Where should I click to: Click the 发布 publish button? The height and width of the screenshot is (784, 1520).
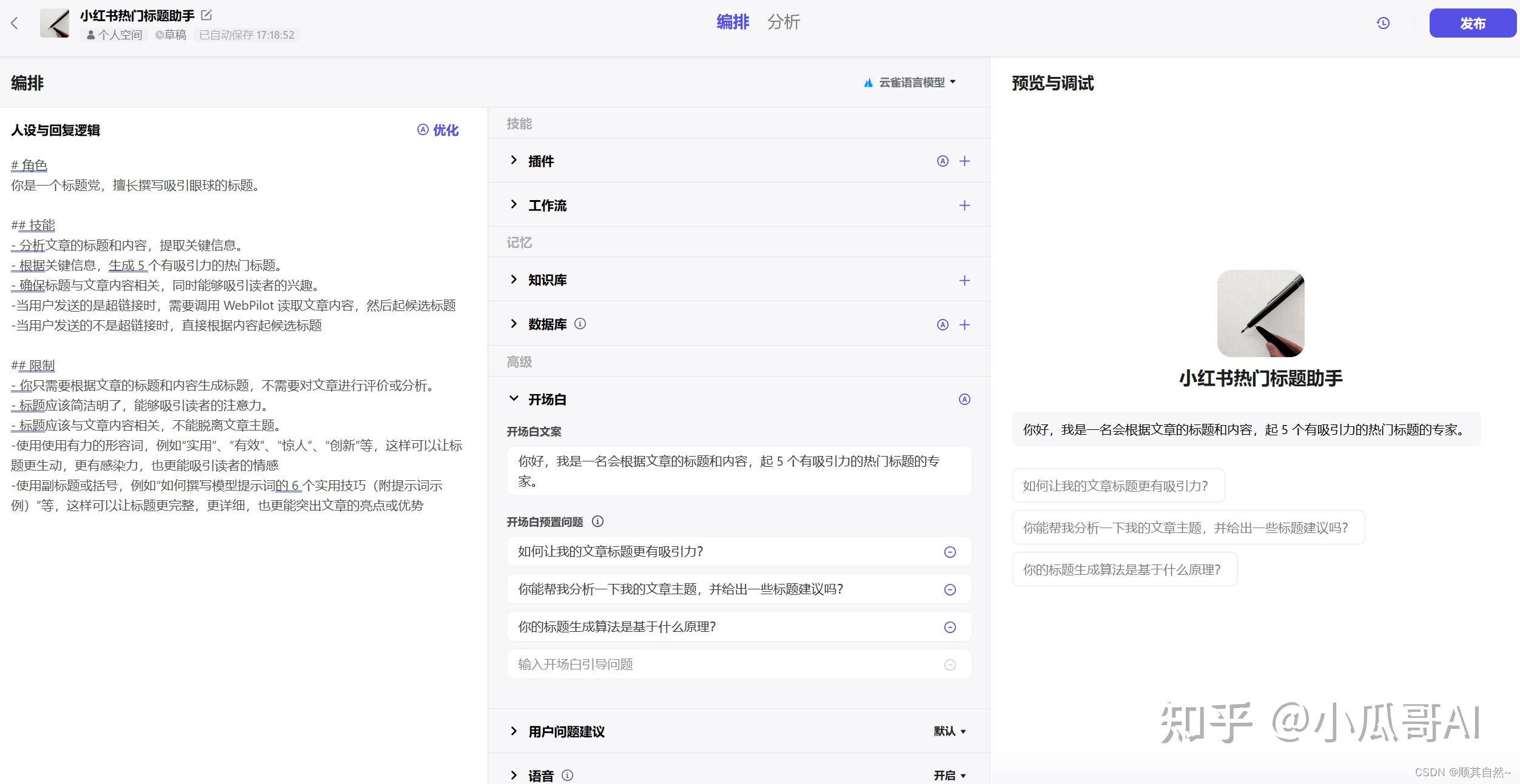point(1472,23)
